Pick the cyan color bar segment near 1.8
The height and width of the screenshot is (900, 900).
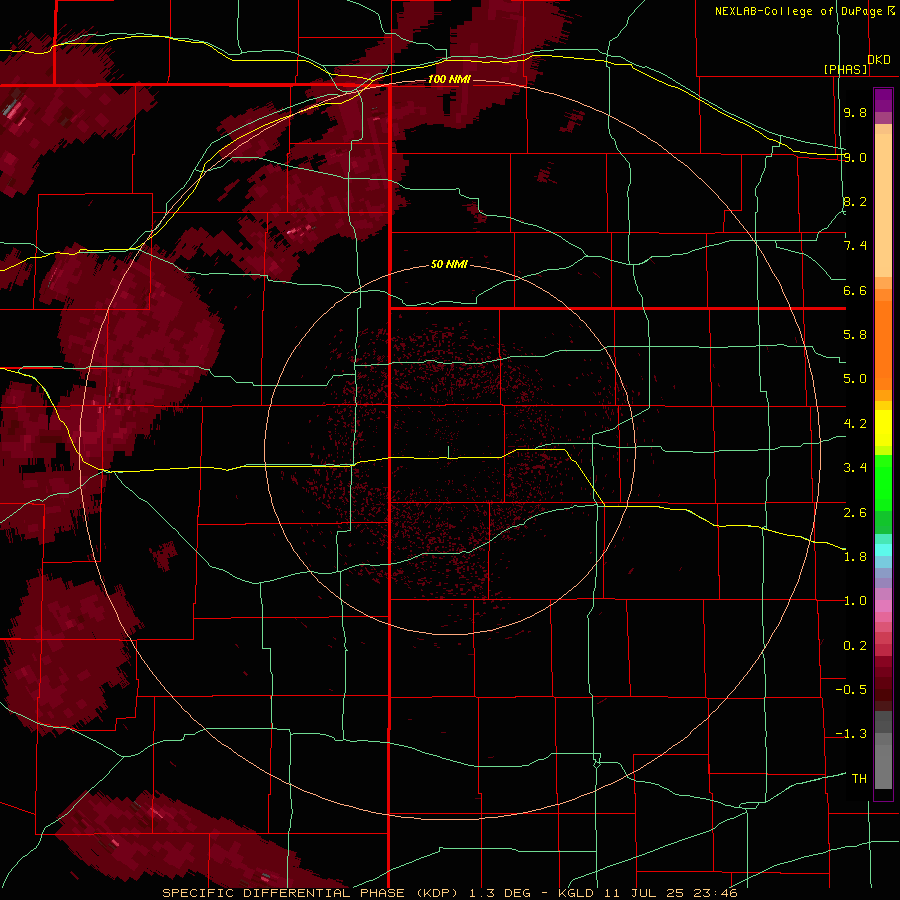click(883, 550)
